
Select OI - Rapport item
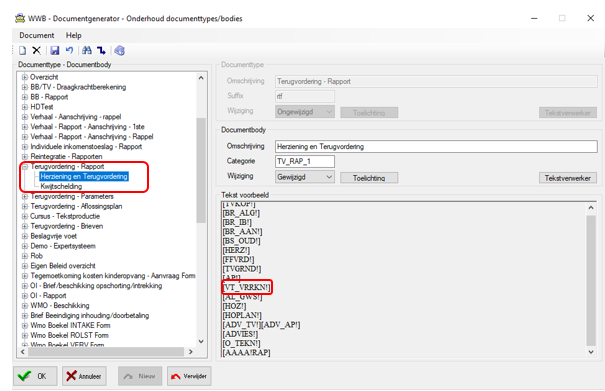coord(48,296)
